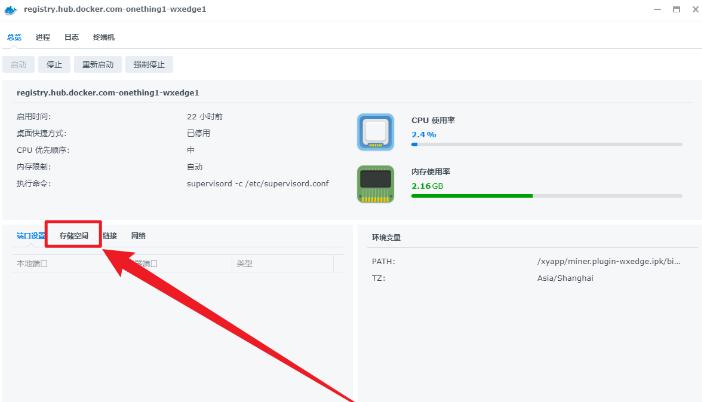Screen dimensions: 702x402
Task: Select the 2.16 GB memory value
Action: (427, 186)
